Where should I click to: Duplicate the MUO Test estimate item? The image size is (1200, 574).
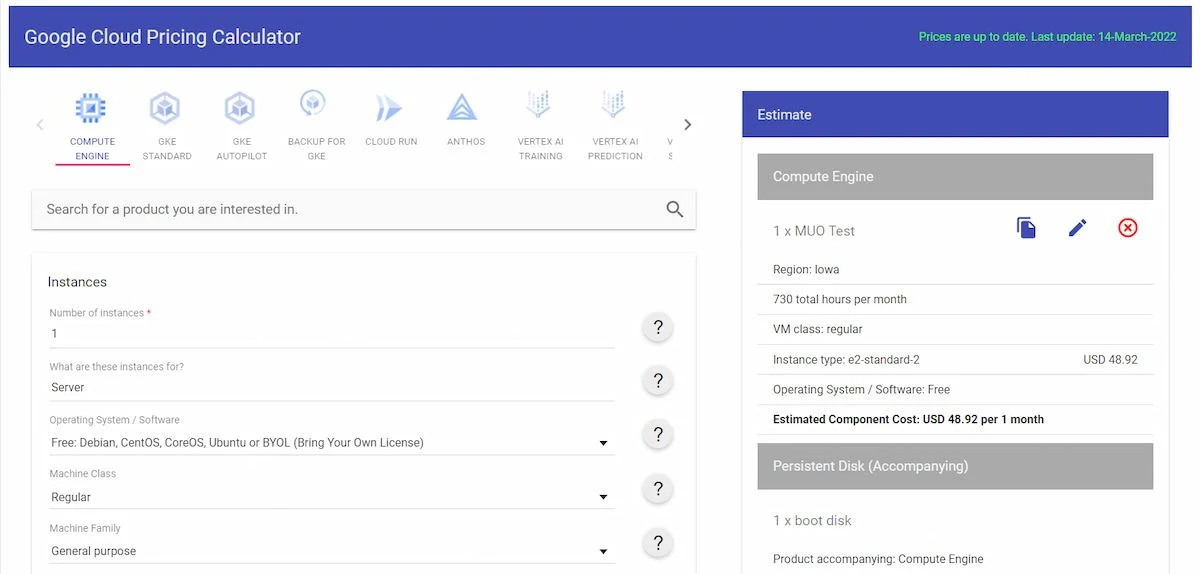pyautogui.click(x=1026, y=228)
